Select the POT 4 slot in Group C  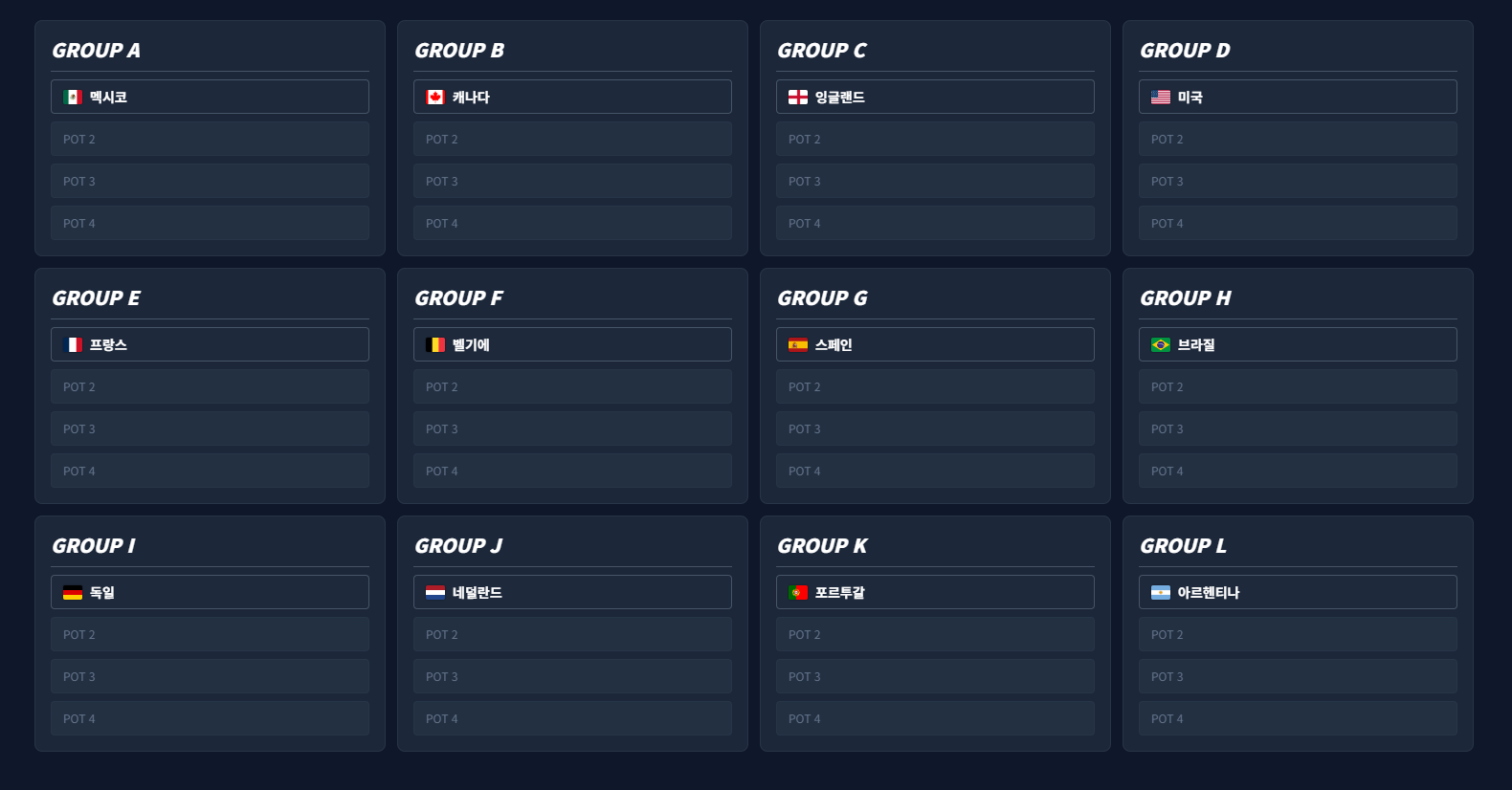(935, 223)
